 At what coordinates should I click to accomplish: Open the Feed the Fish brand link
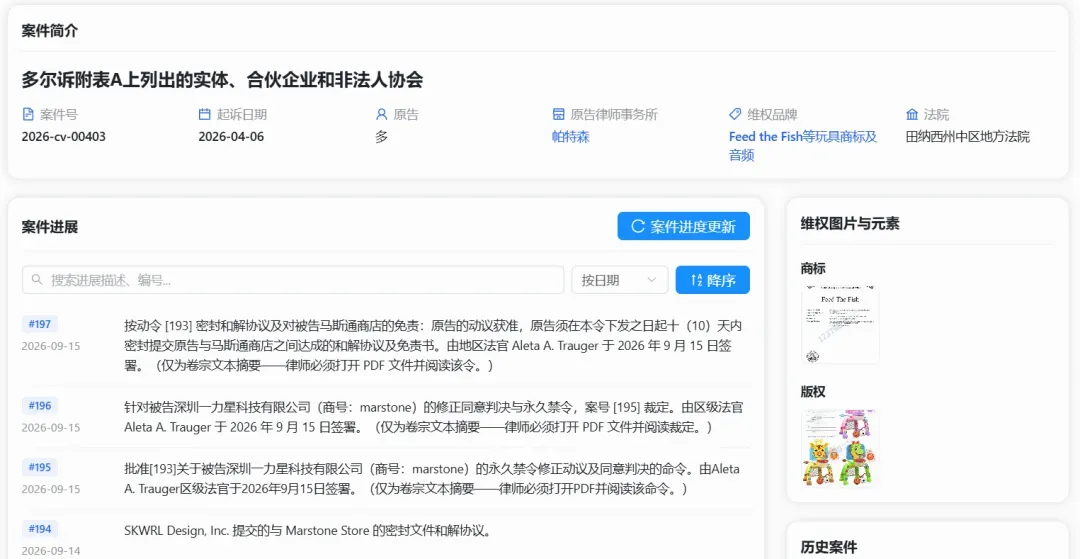[803, 146]
